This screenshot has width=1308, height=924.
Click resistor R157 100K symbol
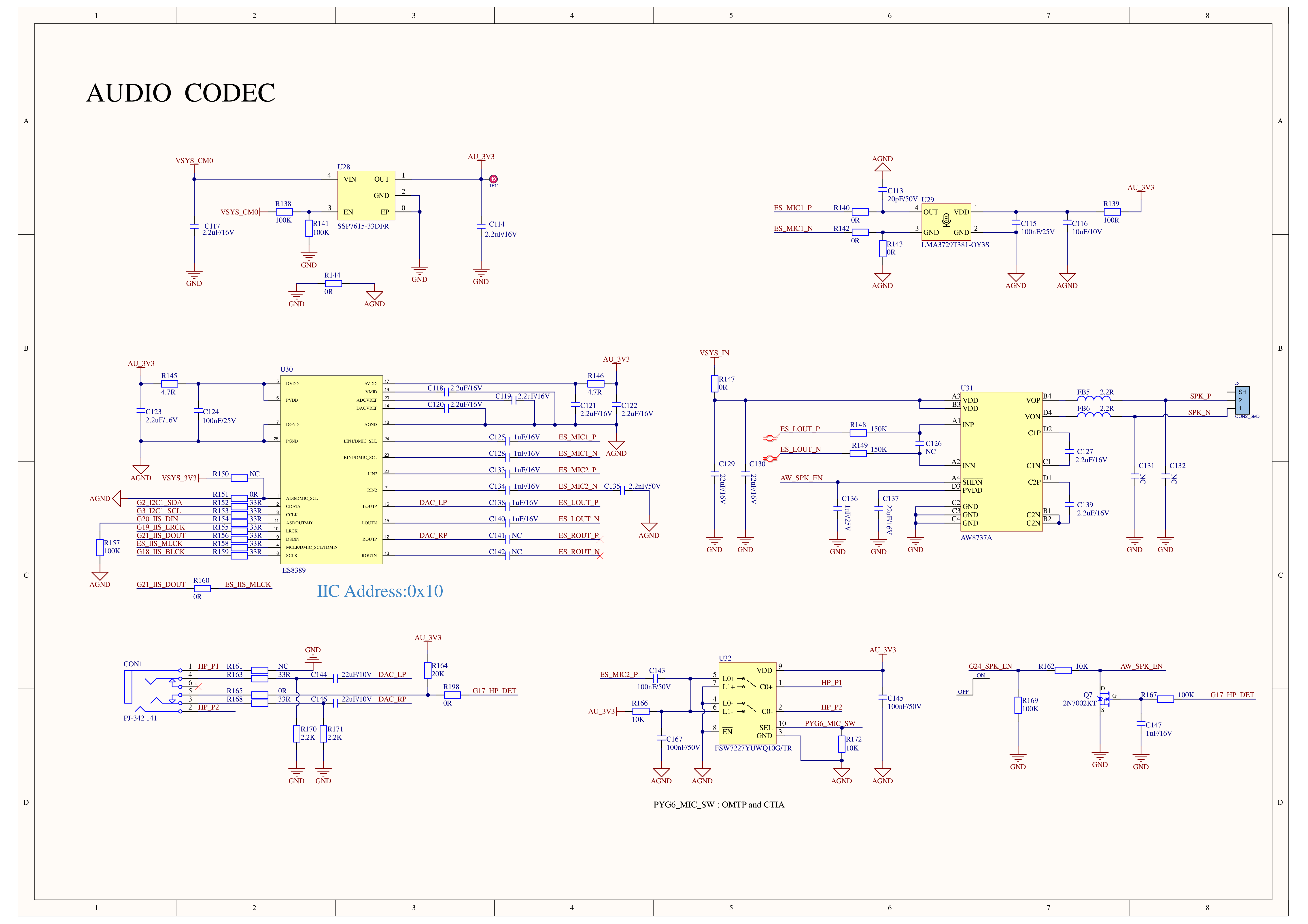coord(100,547)
